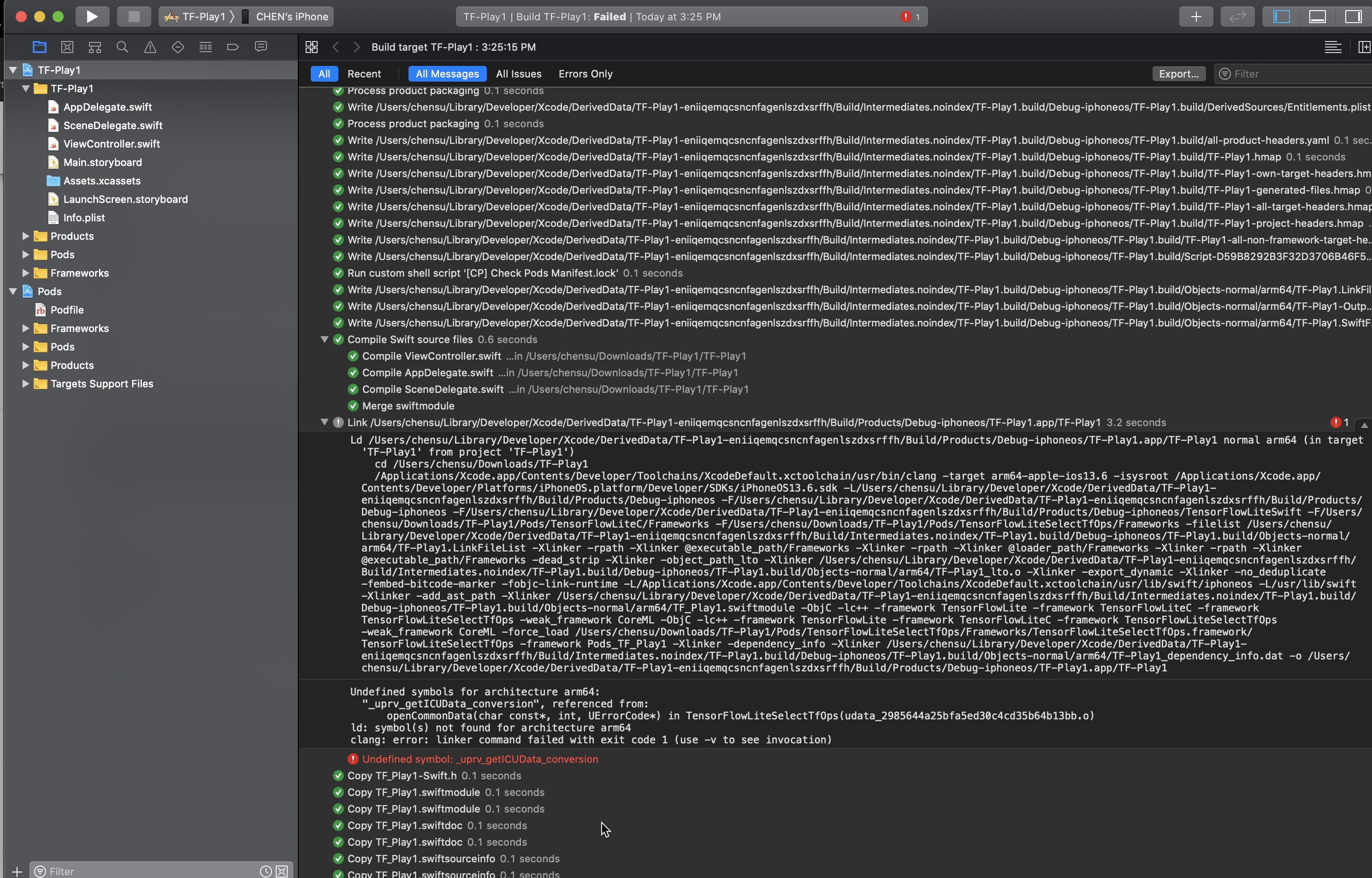Toggle the Debug area bottom panel

[x=1317, y=17]
